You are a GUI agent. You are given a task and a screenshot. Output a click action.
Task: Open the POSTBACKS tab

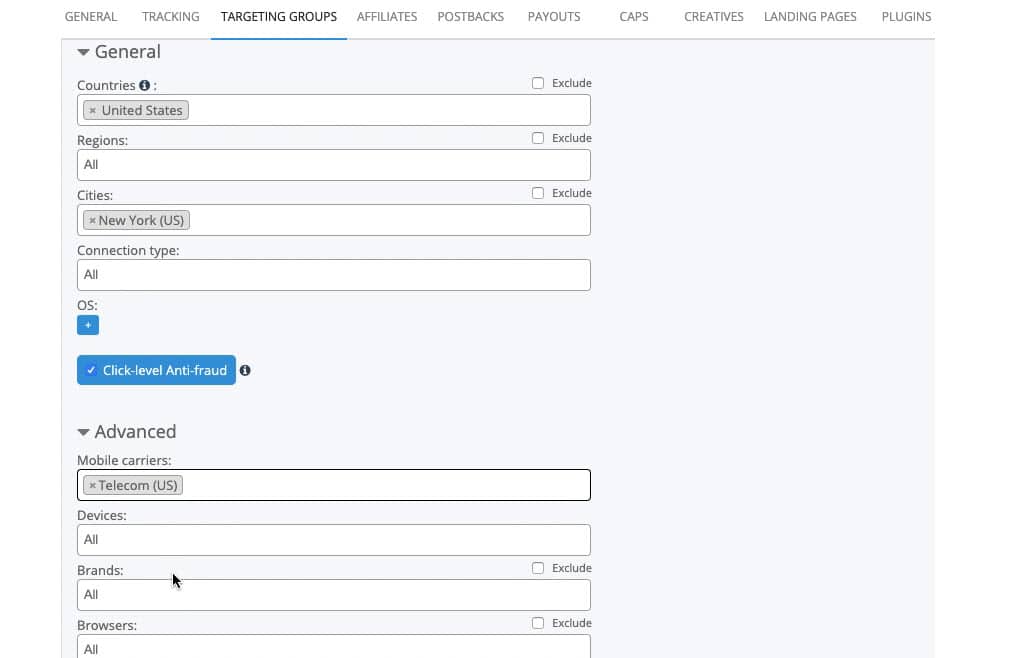tap(470, 16)
